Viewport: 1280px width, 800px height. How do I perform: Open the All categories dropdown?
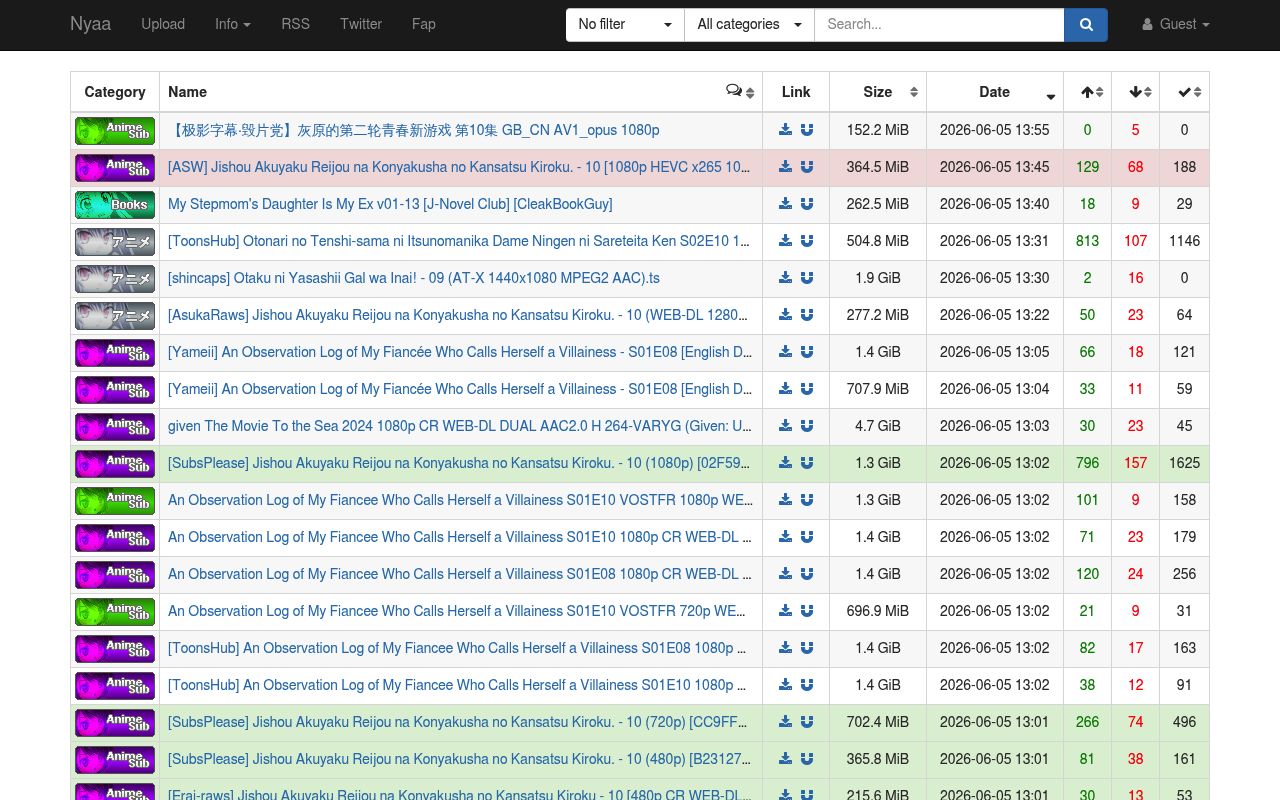[x=749, y=24]
